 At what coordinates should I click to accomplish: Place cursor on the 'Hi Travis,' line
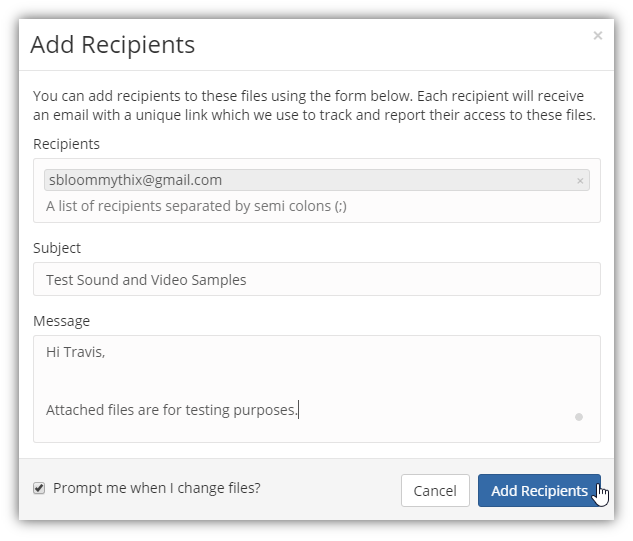(x=75, y=352)
